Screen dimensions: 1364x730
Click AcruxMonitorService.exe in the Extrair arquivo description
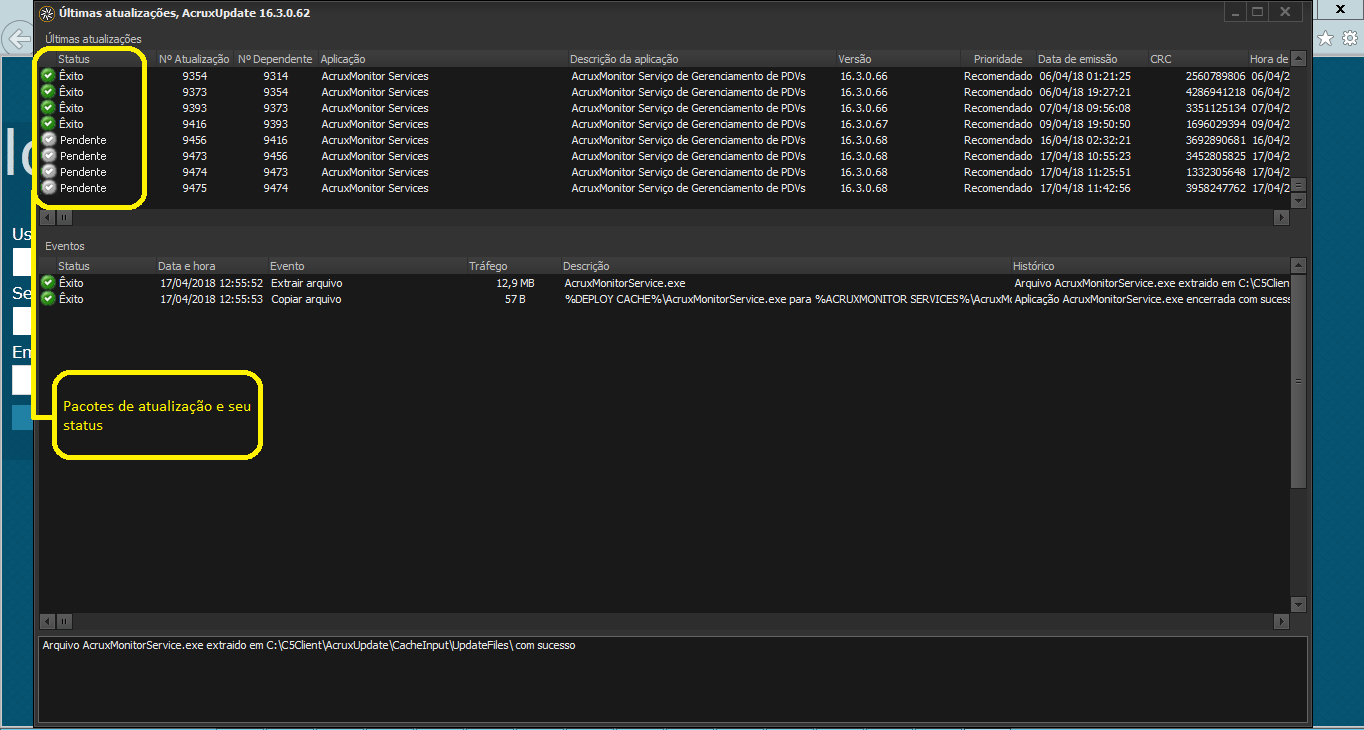[625, 283]
